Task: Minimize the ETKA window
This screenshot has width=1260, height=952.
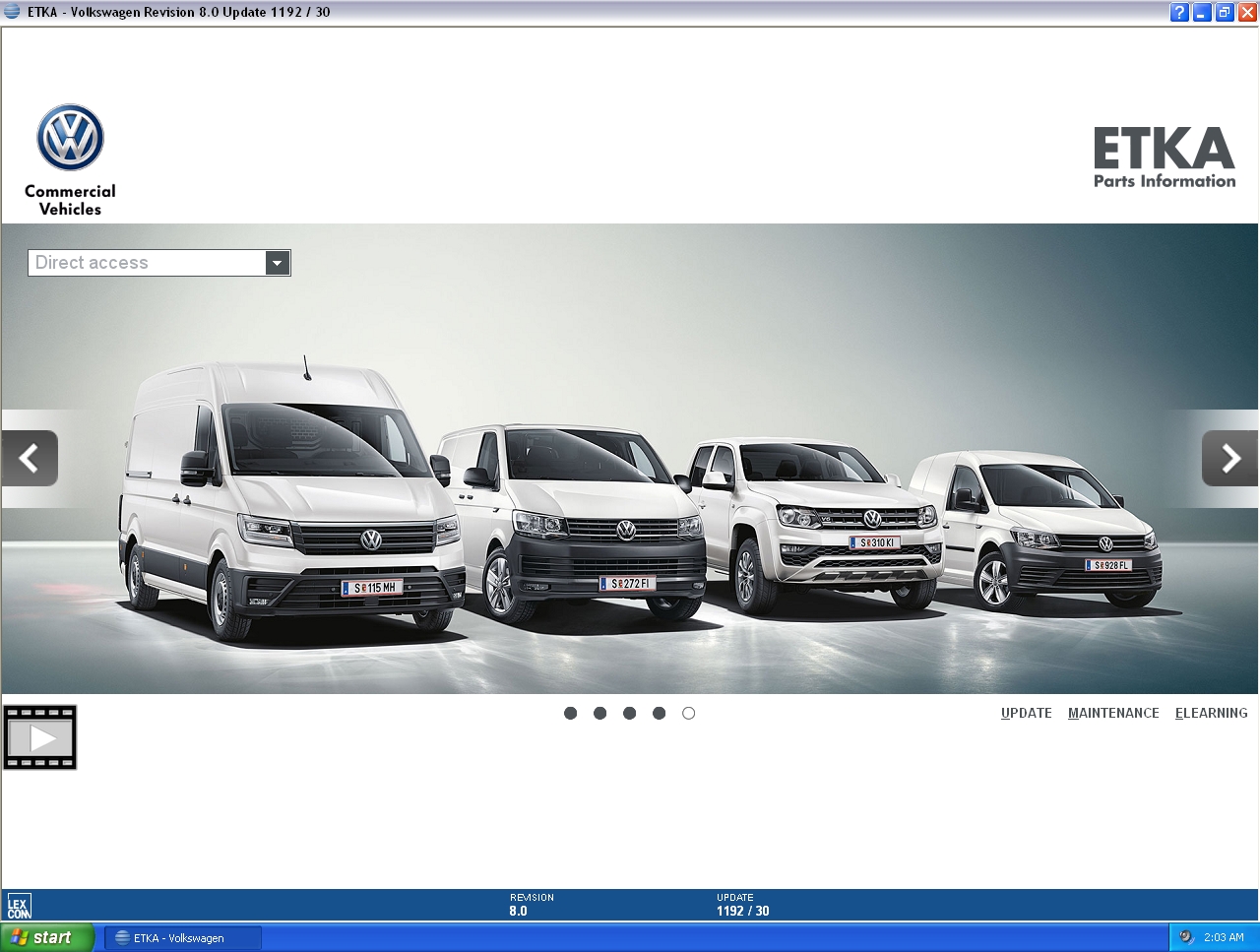Action: coord(1202,13)
